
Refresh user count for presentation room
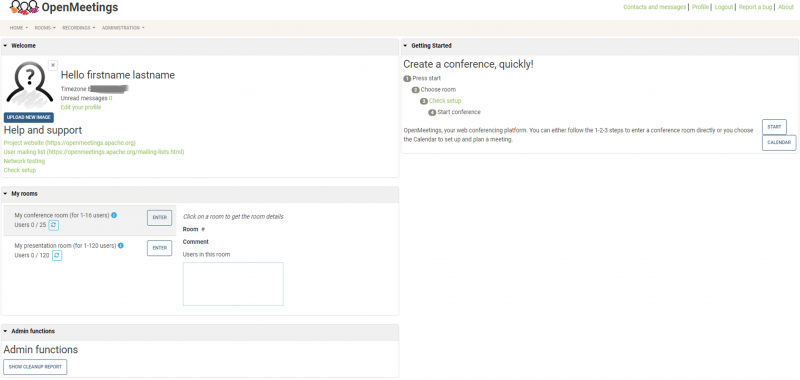point(57,255)
